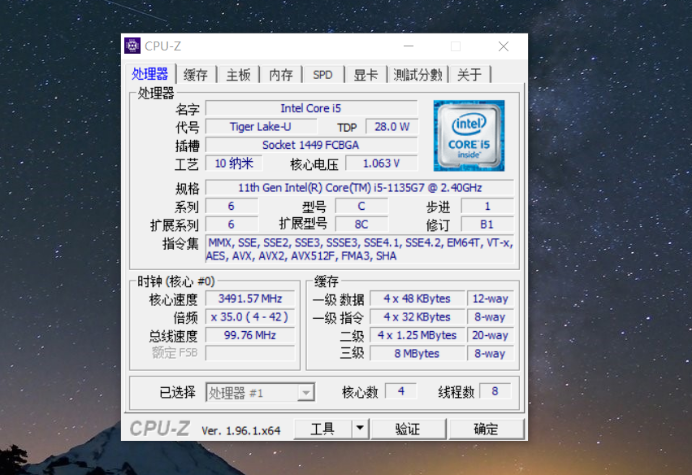
Task: Click the L1 instruction 4 x 32 KBytes
Action: point(417,317)
